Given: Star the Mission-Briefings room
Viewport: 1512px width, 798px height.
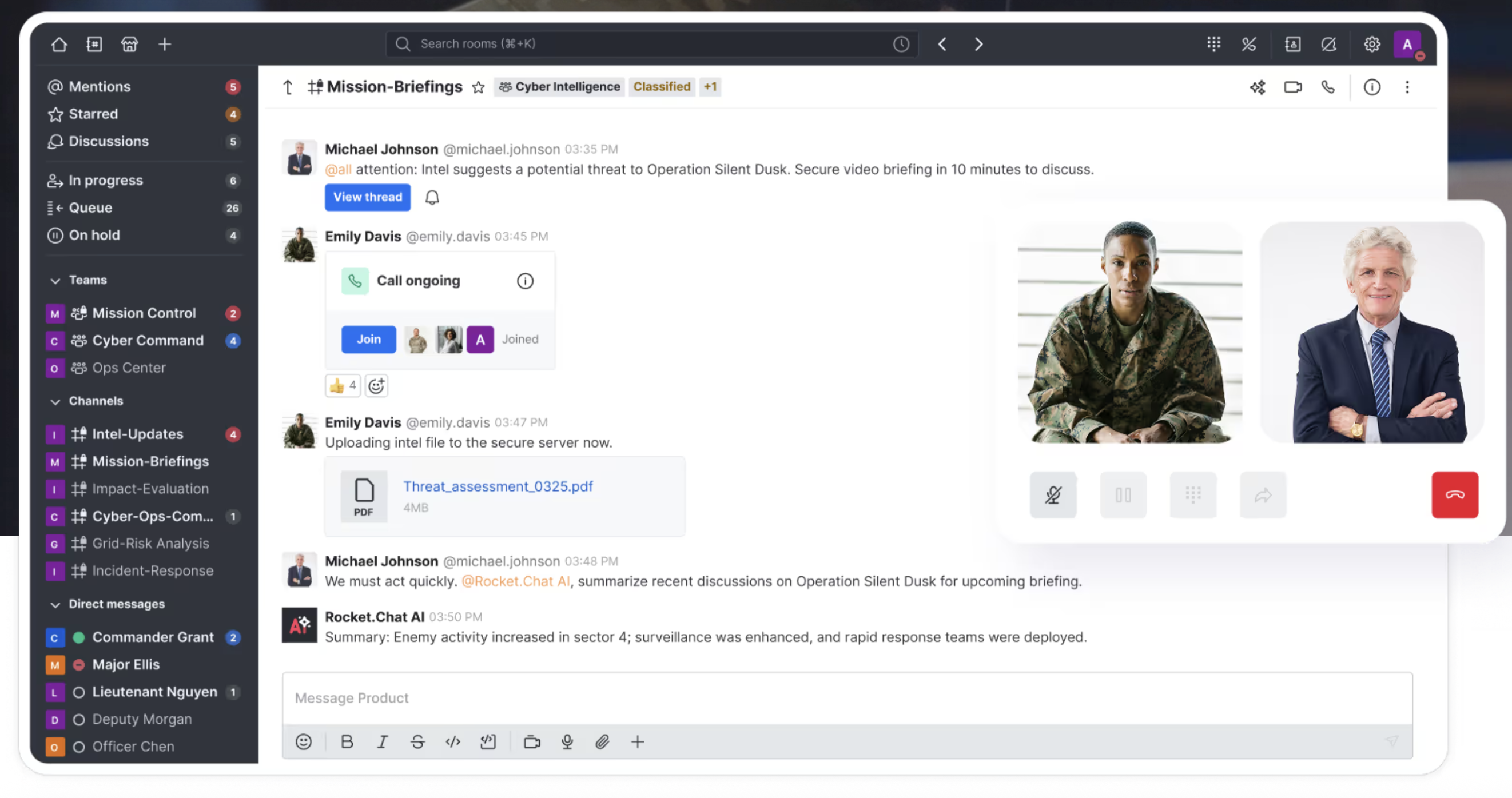Looking at the screenshot, I should [x=479, y=87].
